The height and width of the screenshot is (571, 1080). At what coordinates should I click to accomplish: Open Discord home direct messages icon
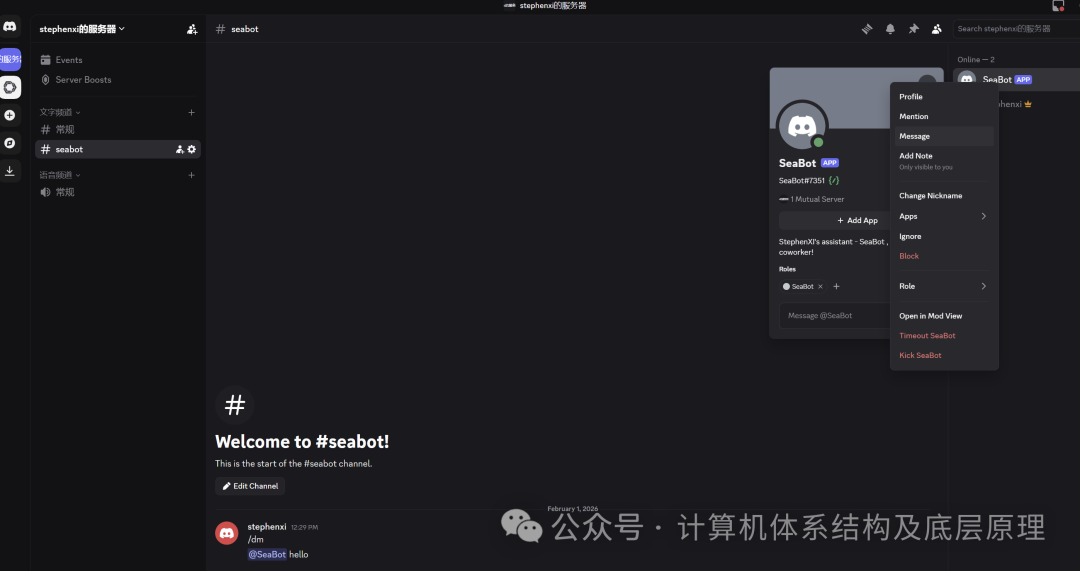(10, 27)
